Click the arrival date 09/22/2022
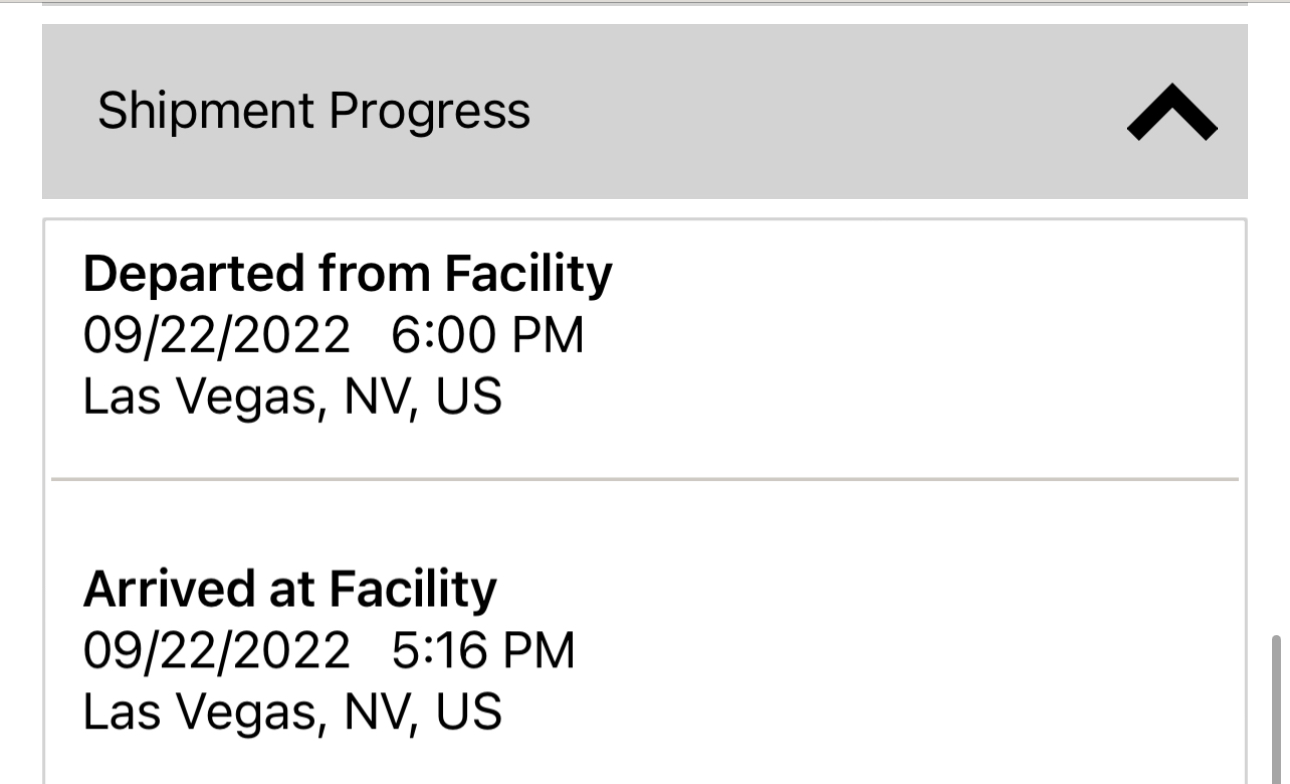This screenshot has width=1290, height=784. point(216,651)
